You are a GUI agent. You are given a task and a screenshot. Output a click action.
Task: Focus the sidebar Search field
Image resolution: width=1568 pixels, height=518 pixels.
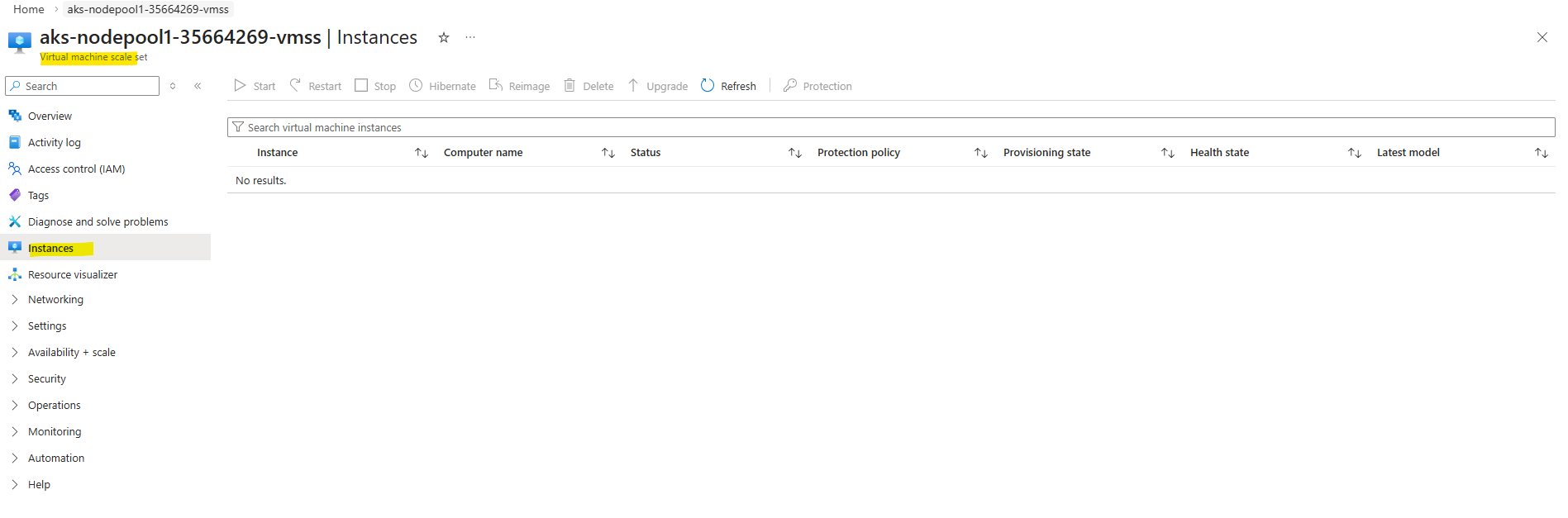click(83, 86)
